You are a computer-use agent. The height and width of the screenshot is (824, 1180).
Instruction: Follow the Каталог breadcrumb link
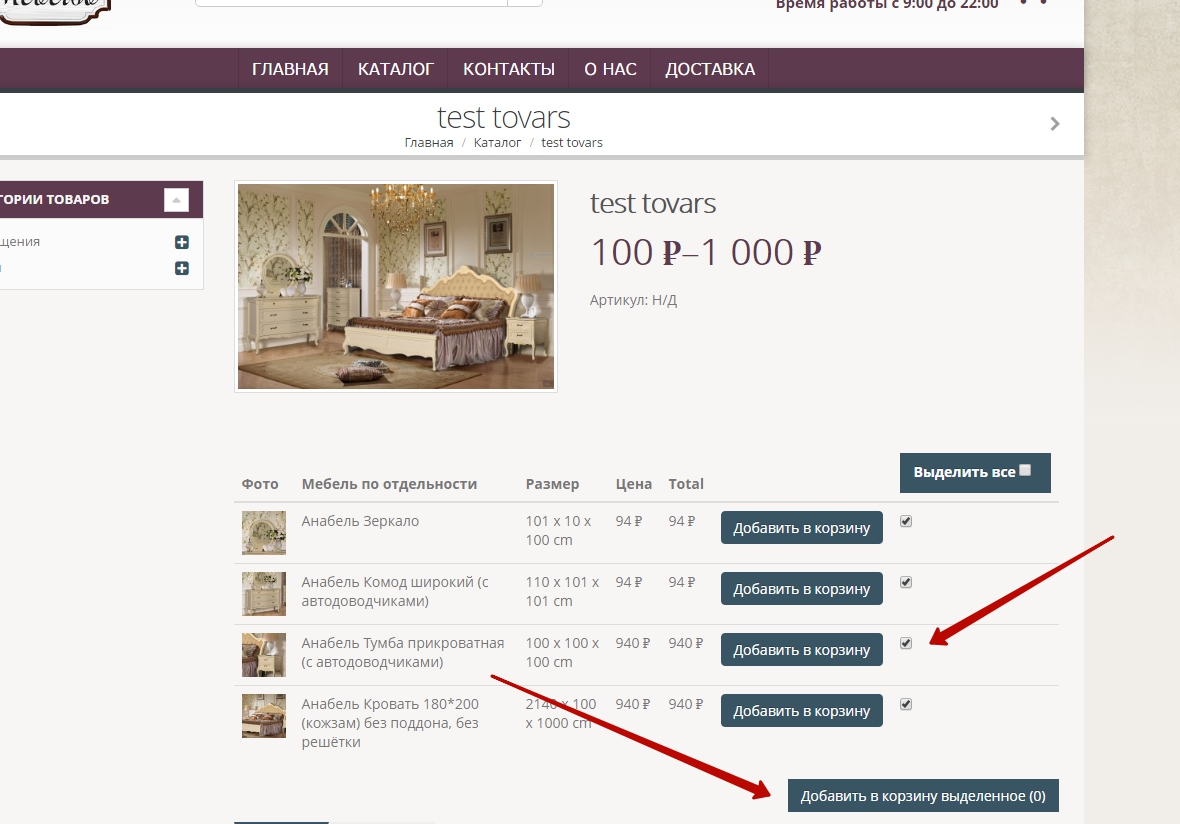[x=497, y=143]
